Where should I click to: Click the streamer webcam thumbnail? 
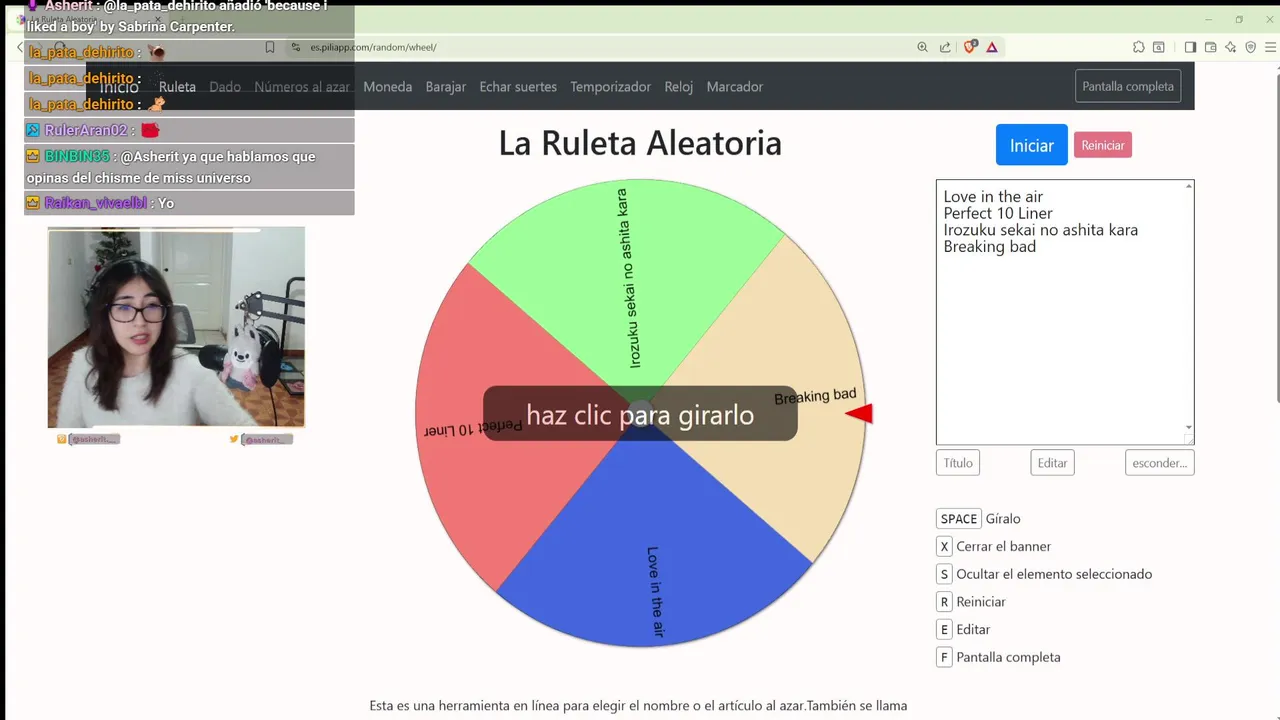[x=176, y=327]
